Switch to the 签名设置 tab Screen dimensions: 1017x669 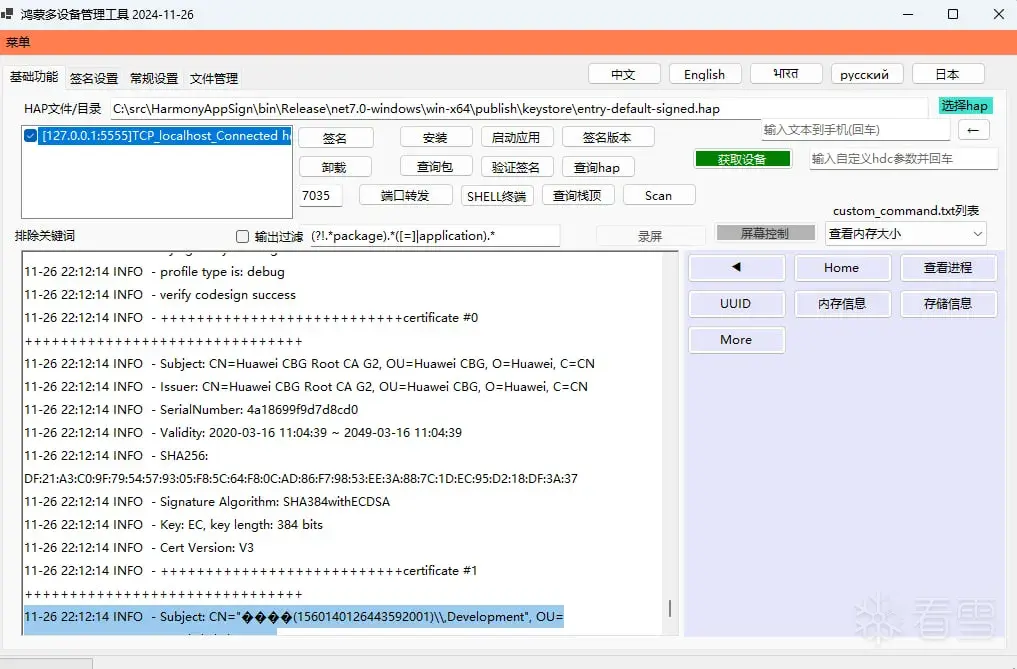tap(94, 79)
